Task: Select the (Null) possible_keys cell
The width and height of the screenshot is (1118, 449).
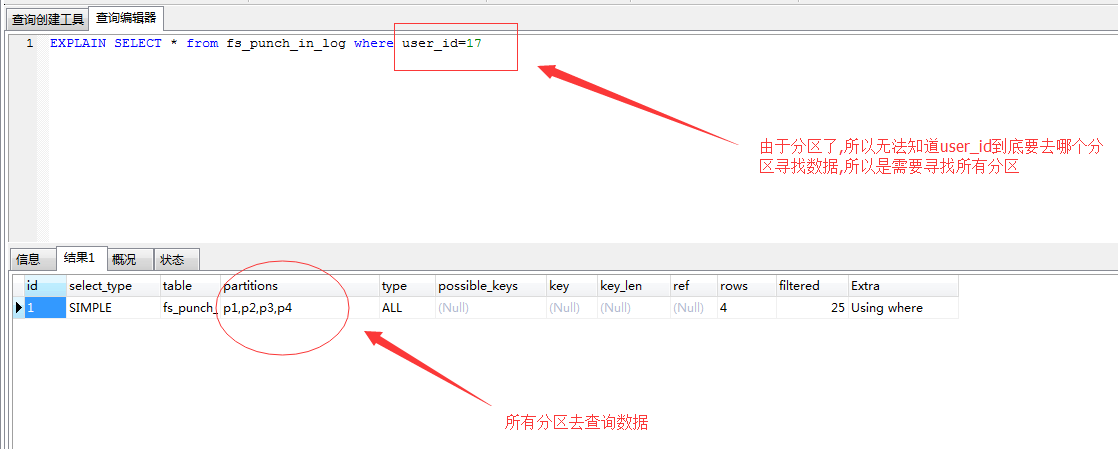Action: pos(491,308)
